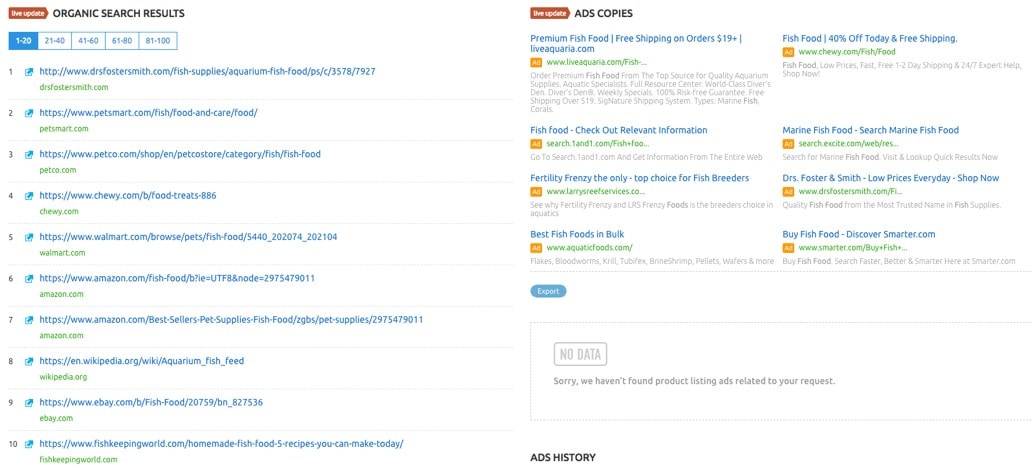Select the 1-20 results page tab
Viewport: 1033px width, 468px height.
click(24, 41)
